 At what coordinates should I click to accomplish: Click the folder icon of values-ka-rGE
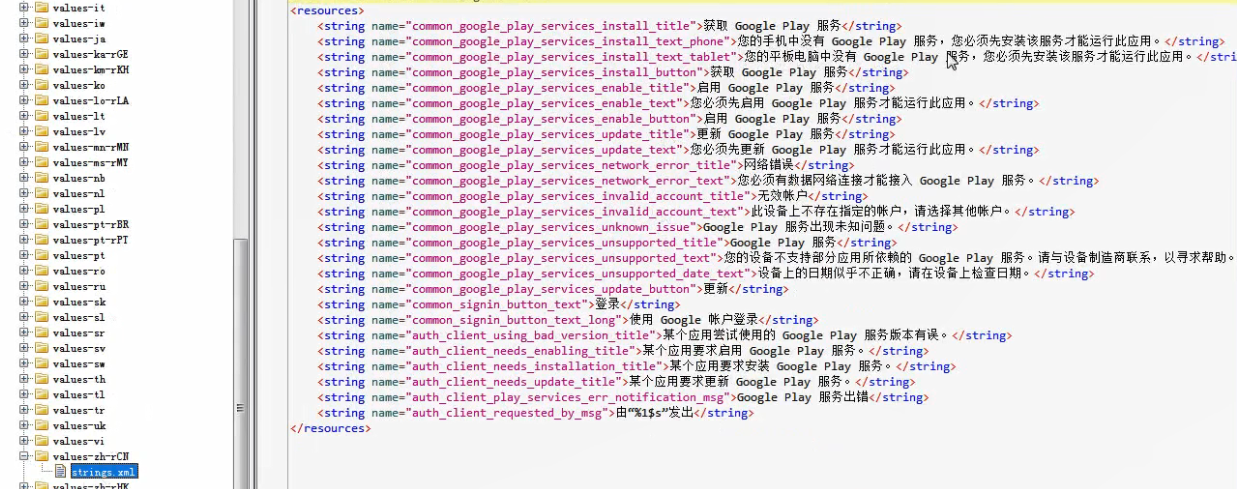[42, 54]
